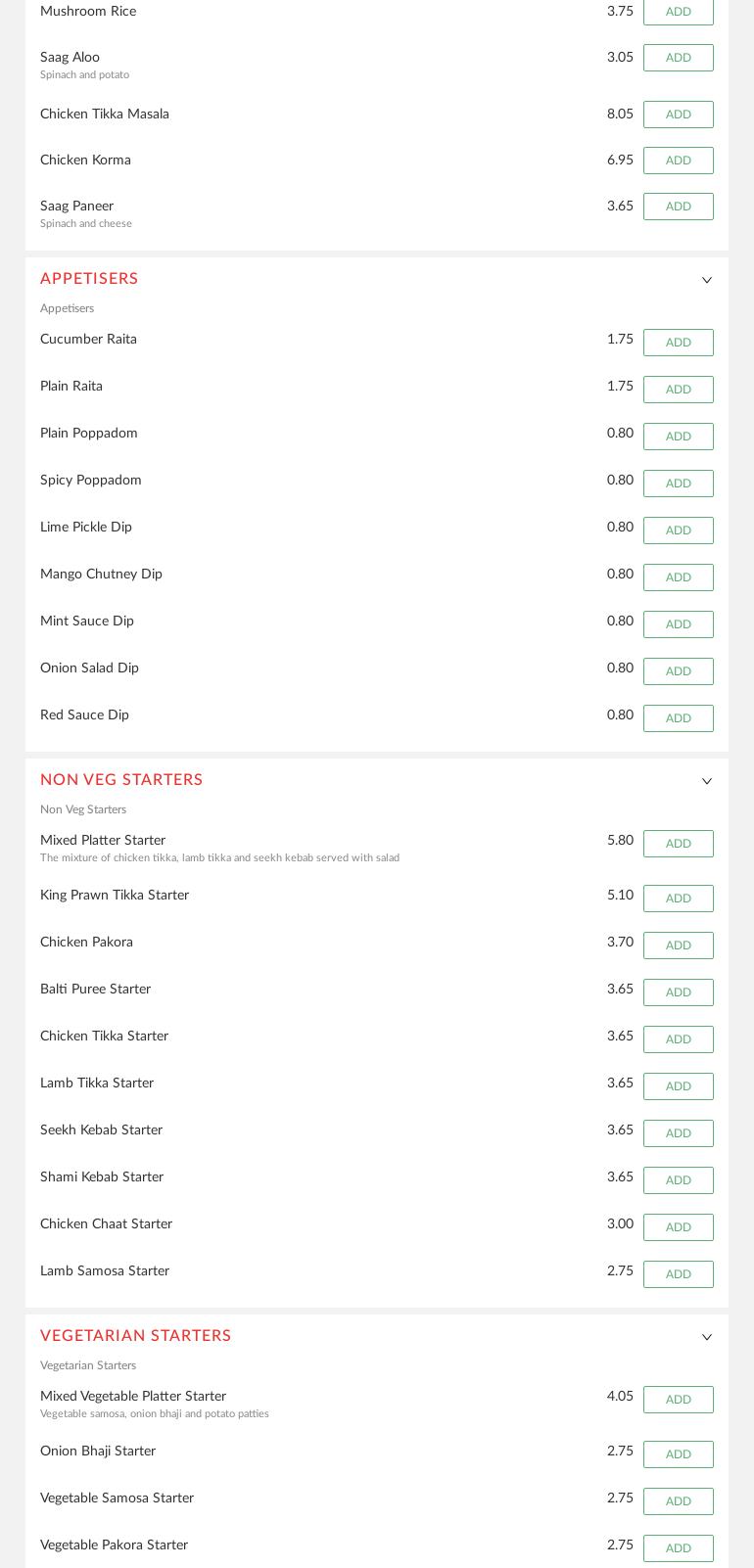The height and width of the screenshot is (1568, 754).
Task: Add Red Sauce Dip to basket
Action: pyautogui.click(x=679, y=718)
